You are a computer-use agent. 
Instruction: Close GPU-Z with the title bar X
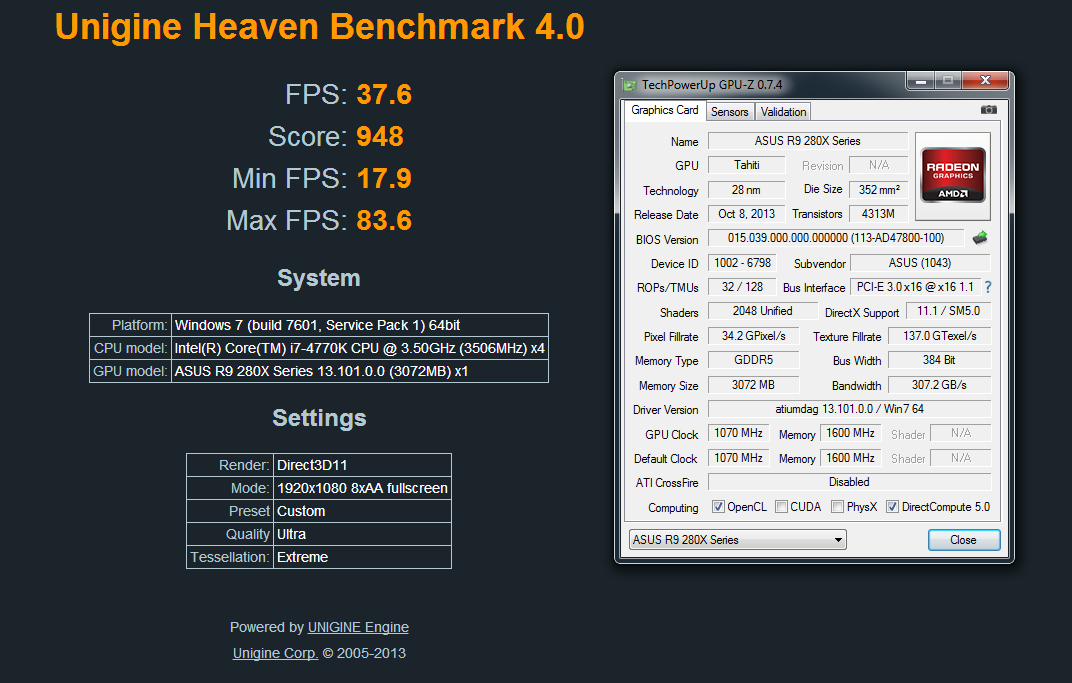pyautogui.click(x=985, y=81)
